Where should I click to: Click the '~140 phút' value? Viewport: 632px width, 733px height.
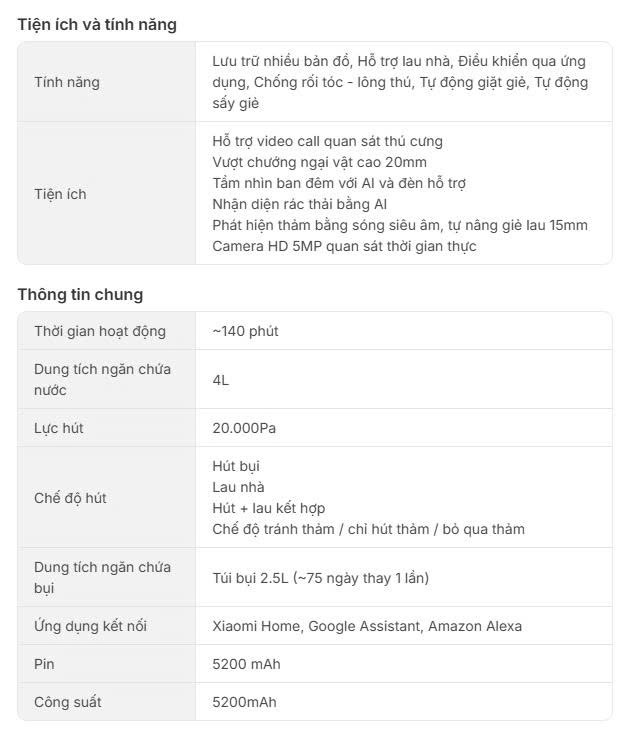(x=245, y=331)
